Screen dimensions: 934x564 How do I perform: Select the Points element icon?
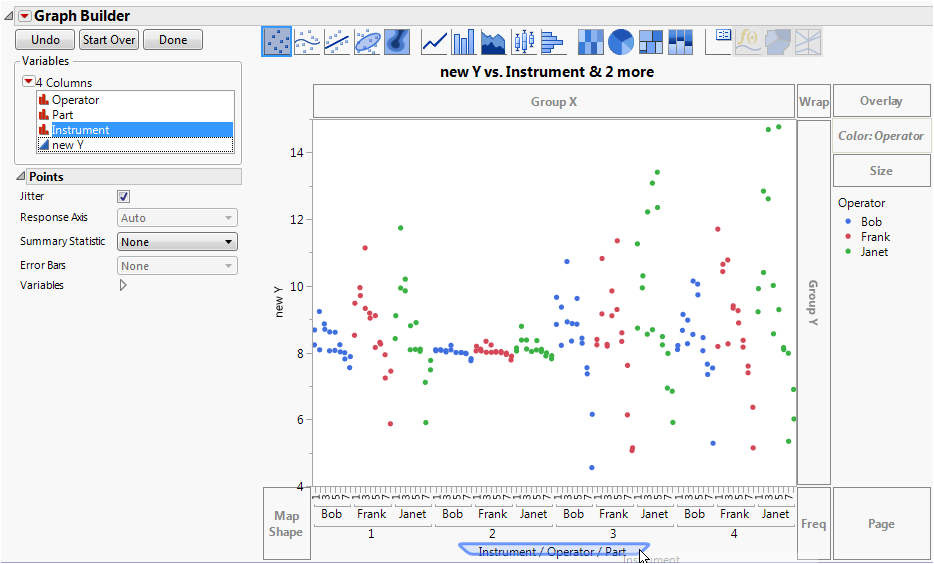click(x=277, y=41)
